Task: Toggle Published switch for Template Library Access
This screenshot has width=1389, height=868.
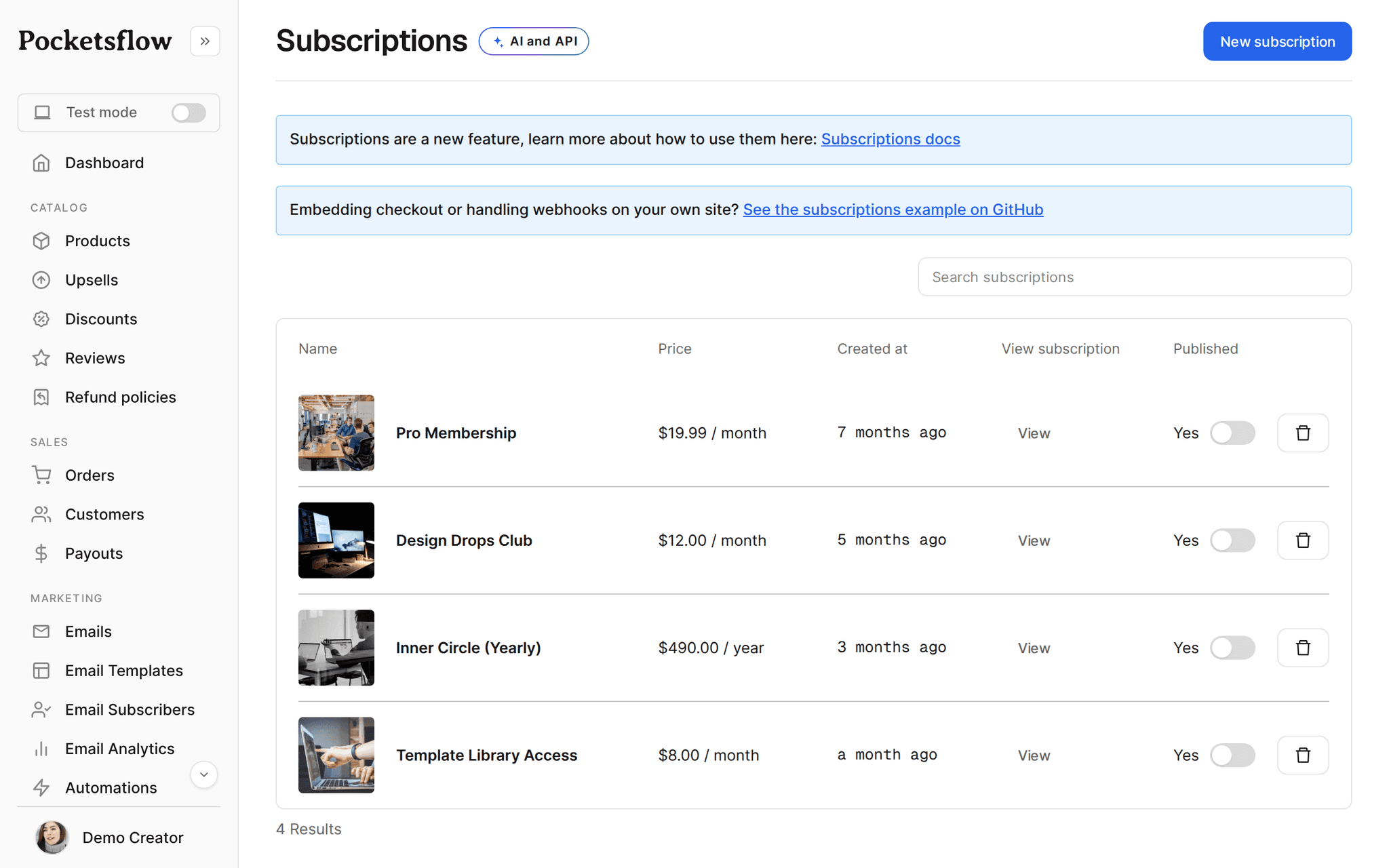Action: point(1232,755)
